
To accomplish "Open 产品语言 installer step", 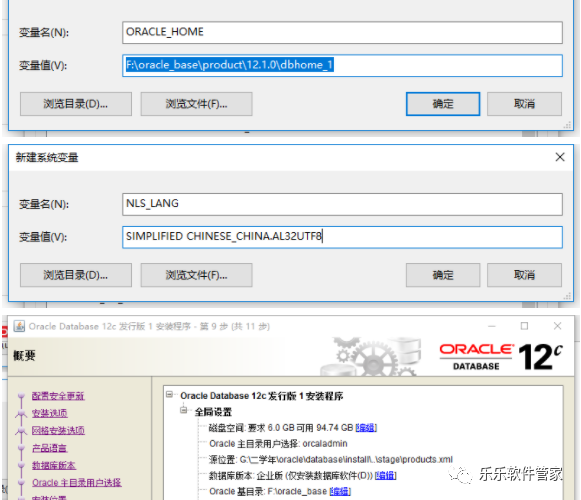I will point(50,448).
